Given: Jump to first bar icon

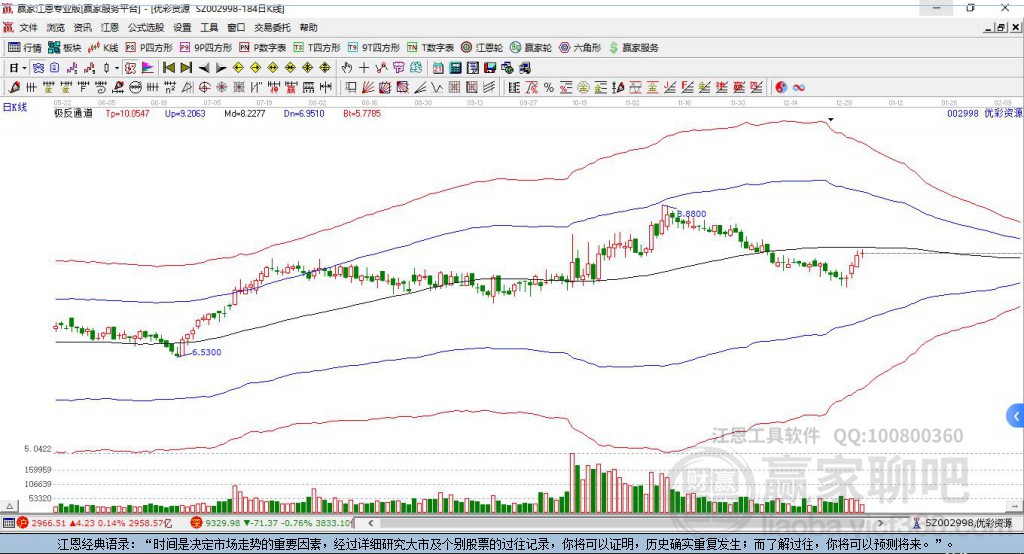Looking at the screenshot, I should coord(168,68).
